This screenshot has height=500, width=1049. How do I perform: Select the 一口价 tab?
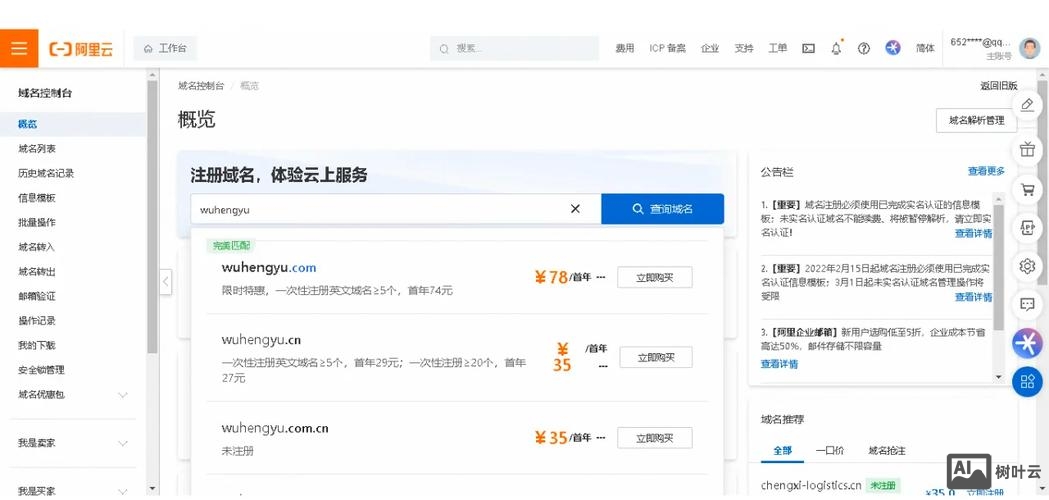(x=830, y=450)
